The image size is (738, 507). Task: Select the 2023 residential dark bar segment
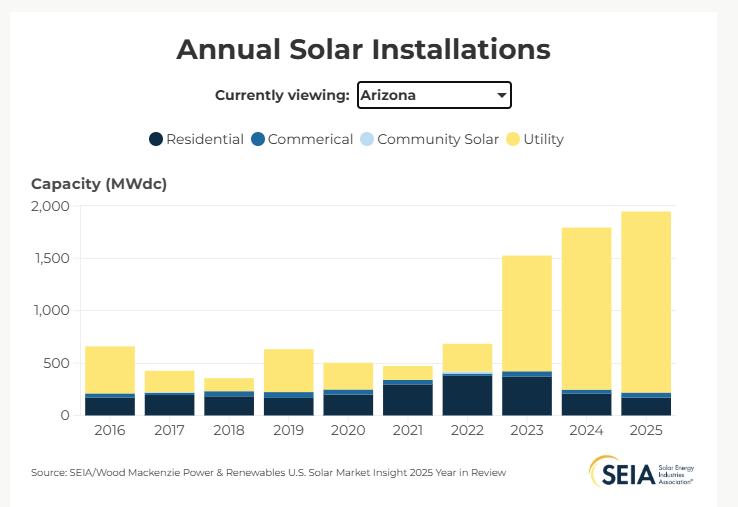527,396
